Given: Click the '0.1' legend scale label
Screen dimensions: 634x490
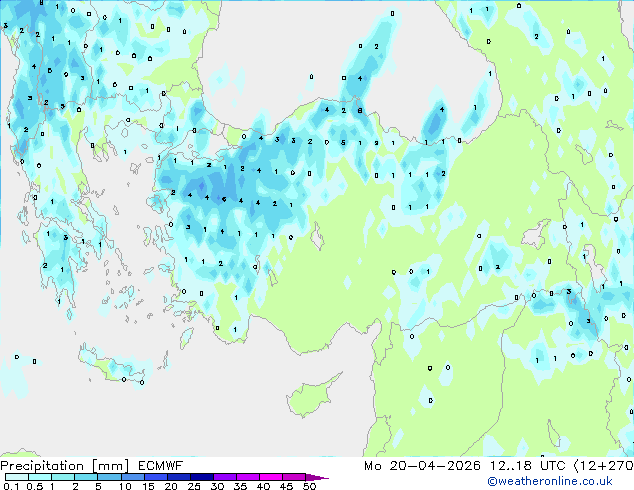Looking at the screenshot, I should [11, 486].
